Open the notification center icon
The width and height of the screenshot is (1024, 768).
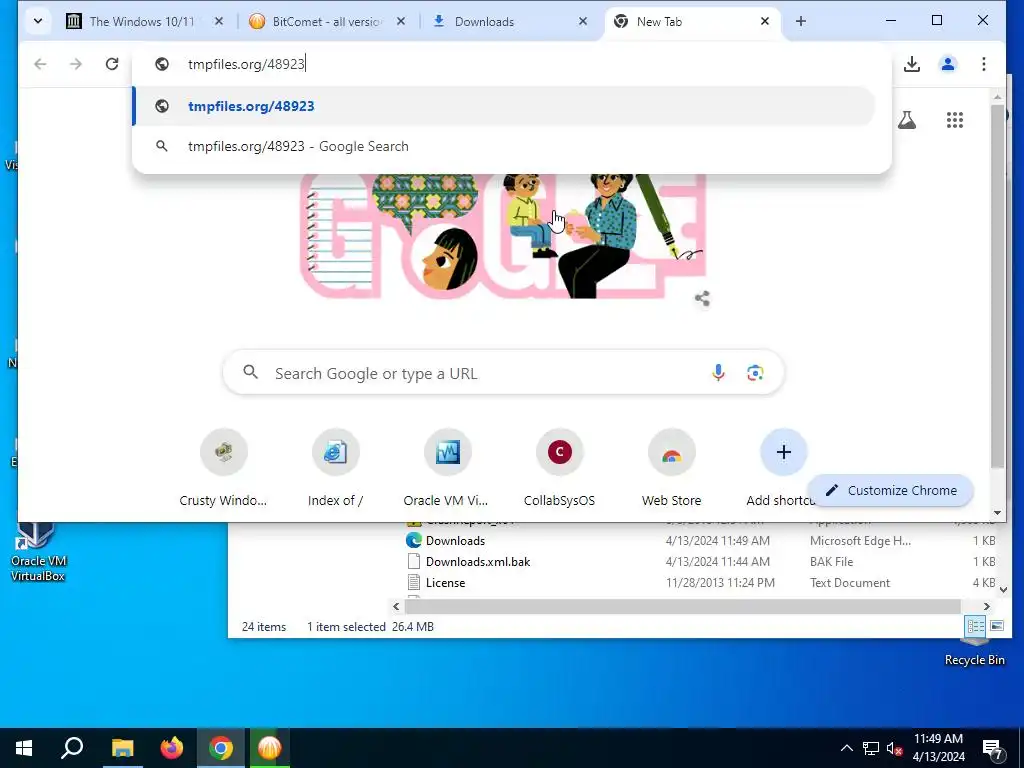pos(993,748)
